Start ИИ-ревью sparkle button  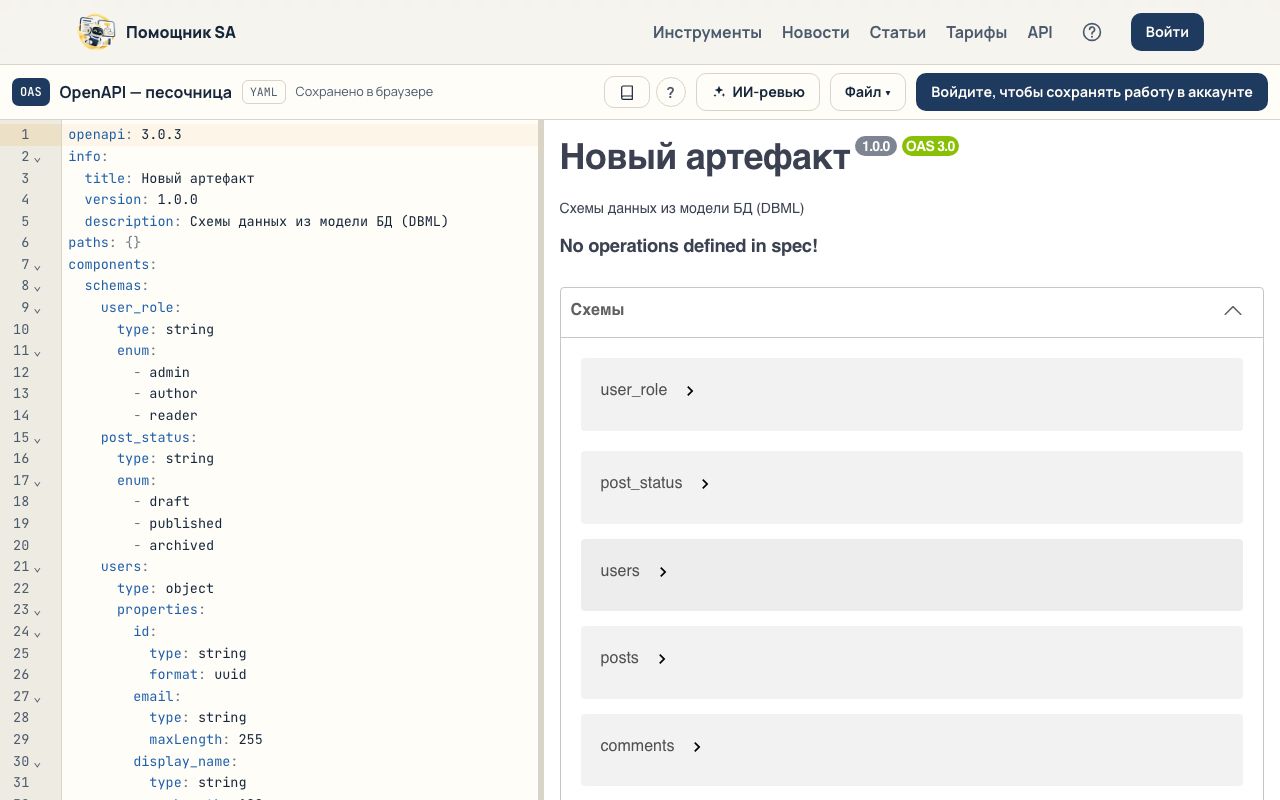(758, 92)
